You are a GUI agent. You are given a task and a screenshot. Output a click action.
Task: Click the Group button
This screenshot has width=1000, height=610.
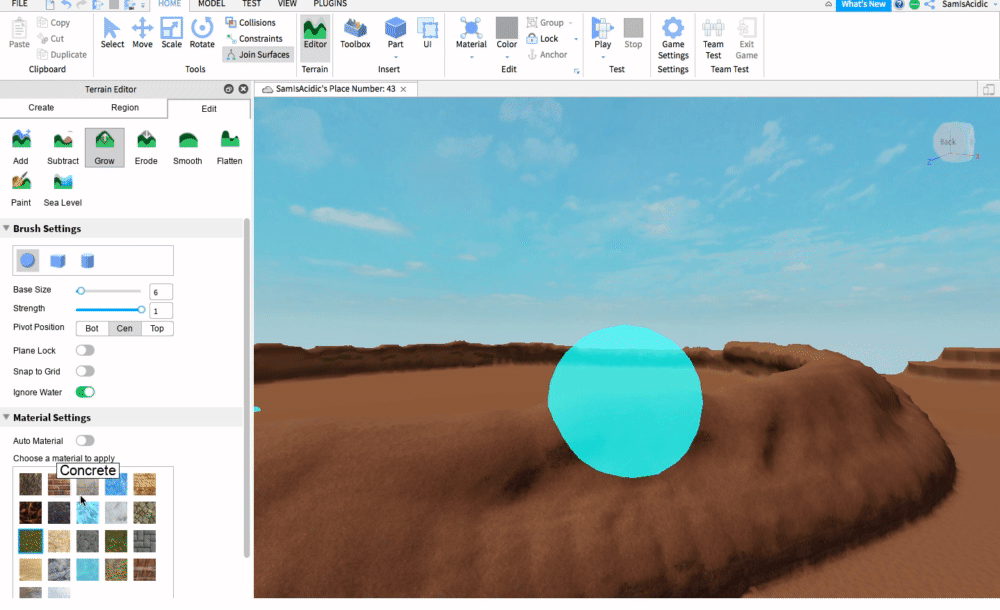pyautogui.click(x=545, y=22)
